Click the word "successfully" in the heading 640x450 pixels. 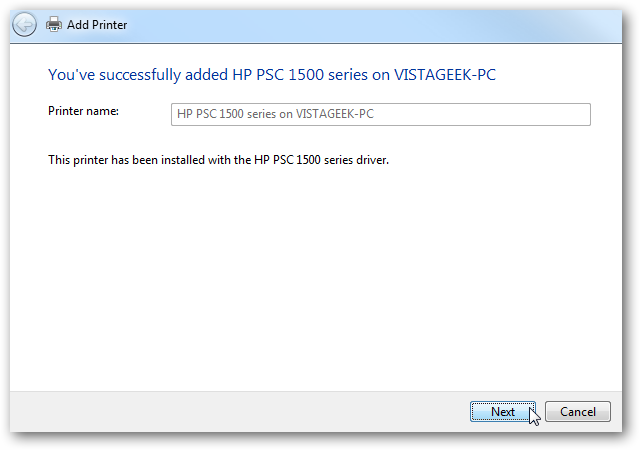pos(140,75)
